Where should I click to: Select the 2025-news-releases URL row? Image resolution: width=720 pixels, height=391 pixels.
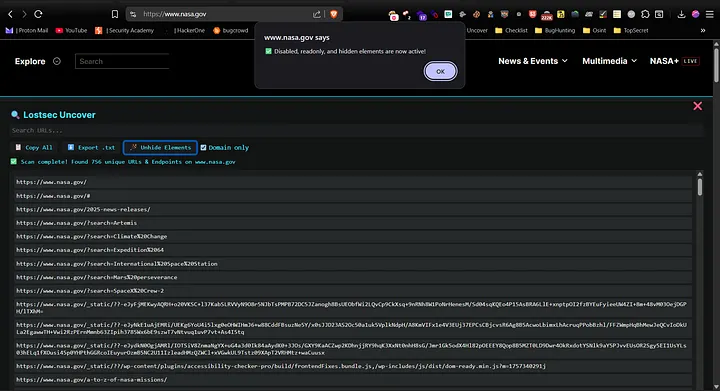tap(353, 209)
